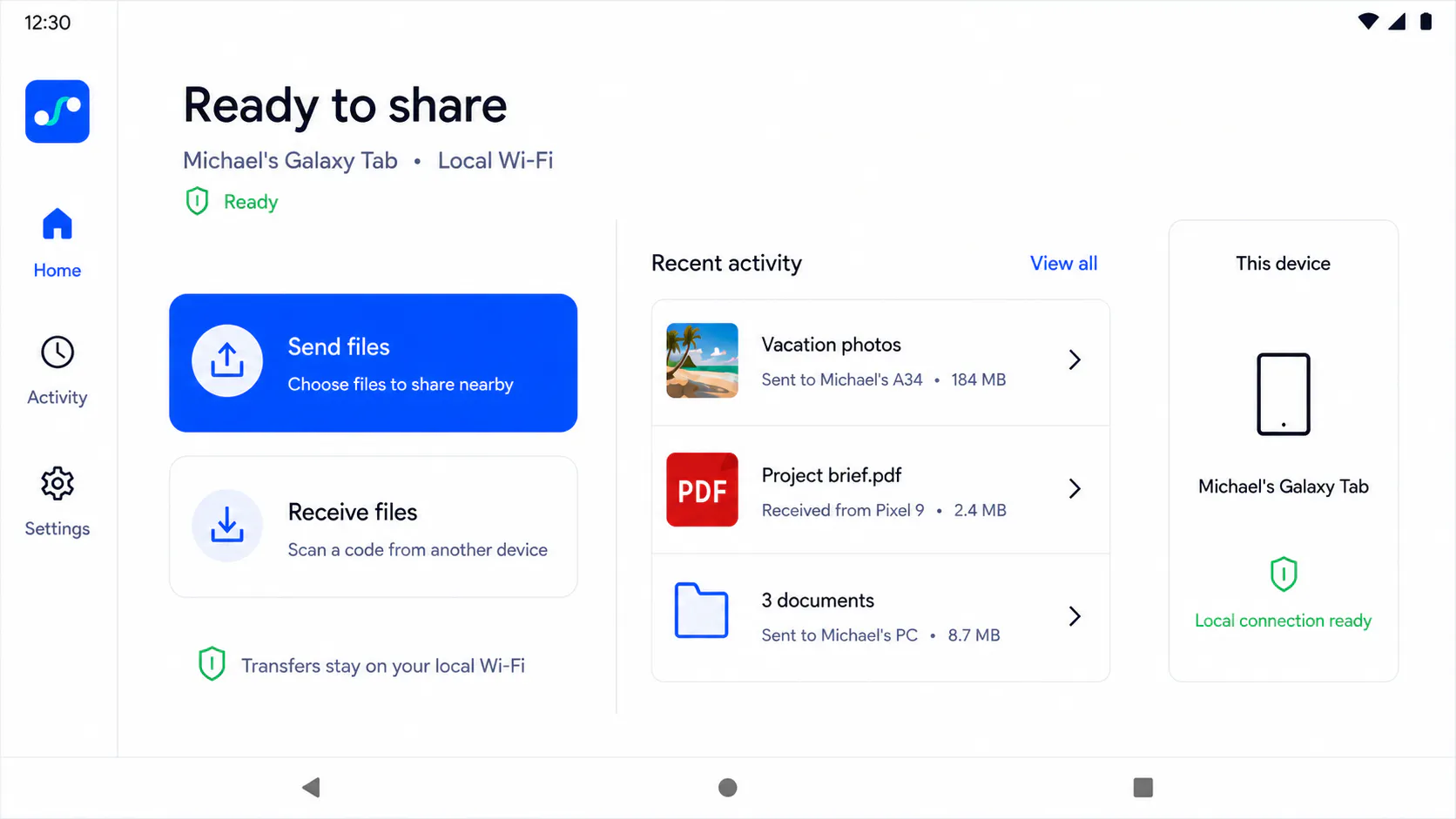Open the Home tab house icon
This screenshot has width=1456, height=819.
coord(57,224)
